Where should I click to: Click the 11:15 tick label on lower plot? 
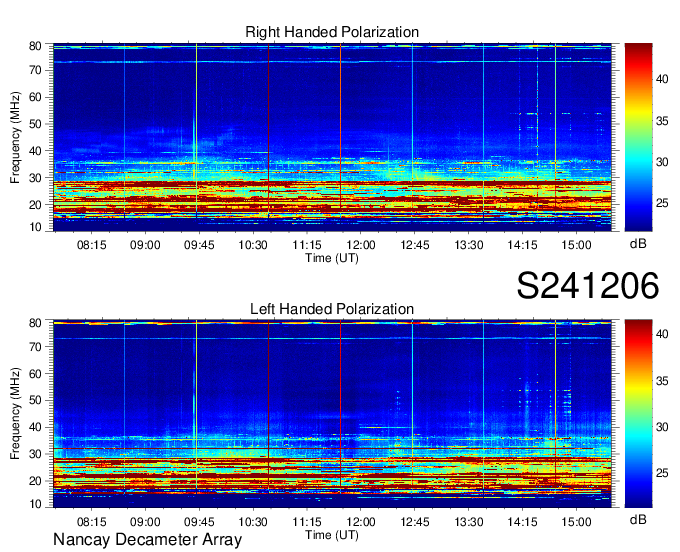coord(307,522)
